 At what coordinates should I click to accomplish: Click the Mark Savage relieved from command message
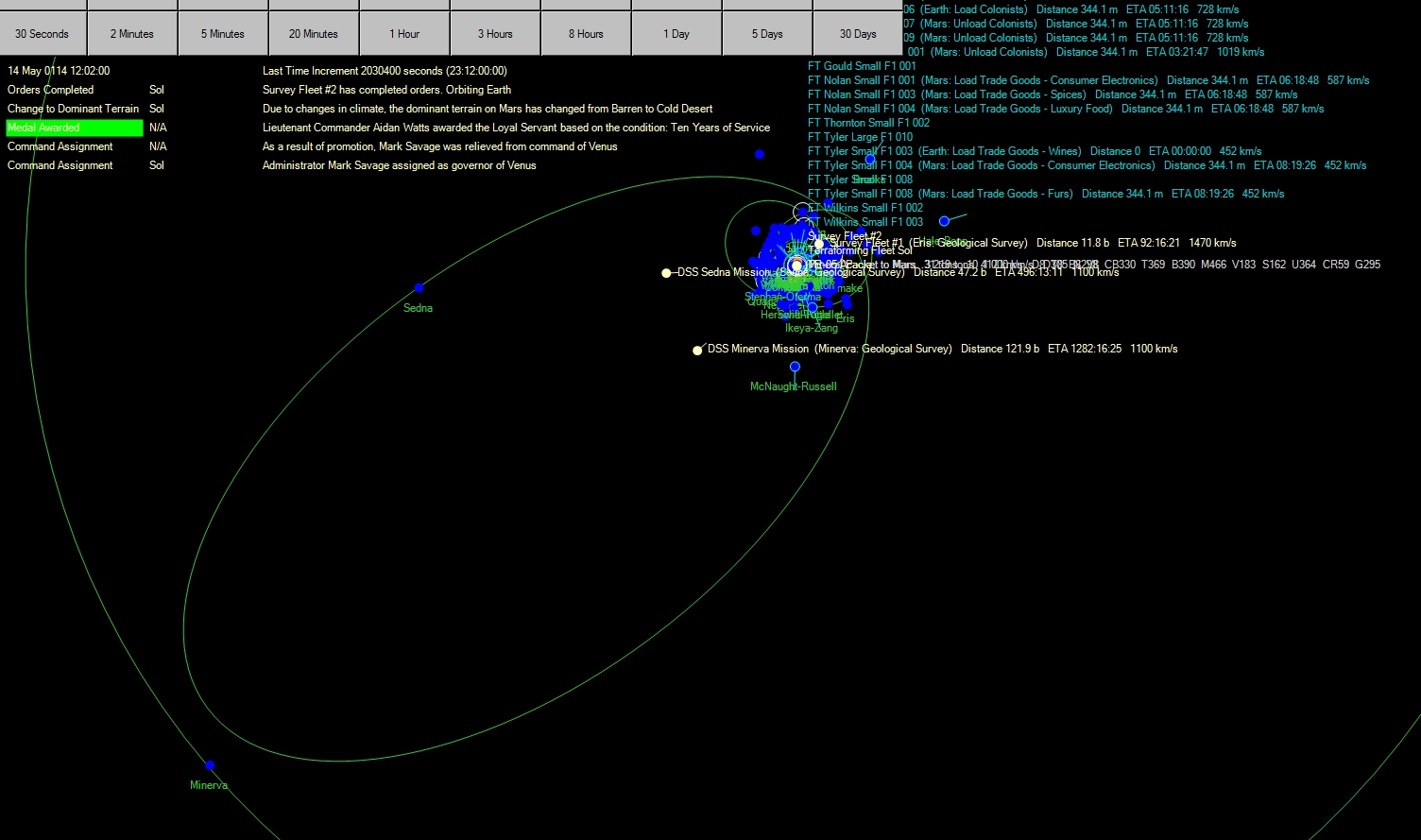[440, 146]
